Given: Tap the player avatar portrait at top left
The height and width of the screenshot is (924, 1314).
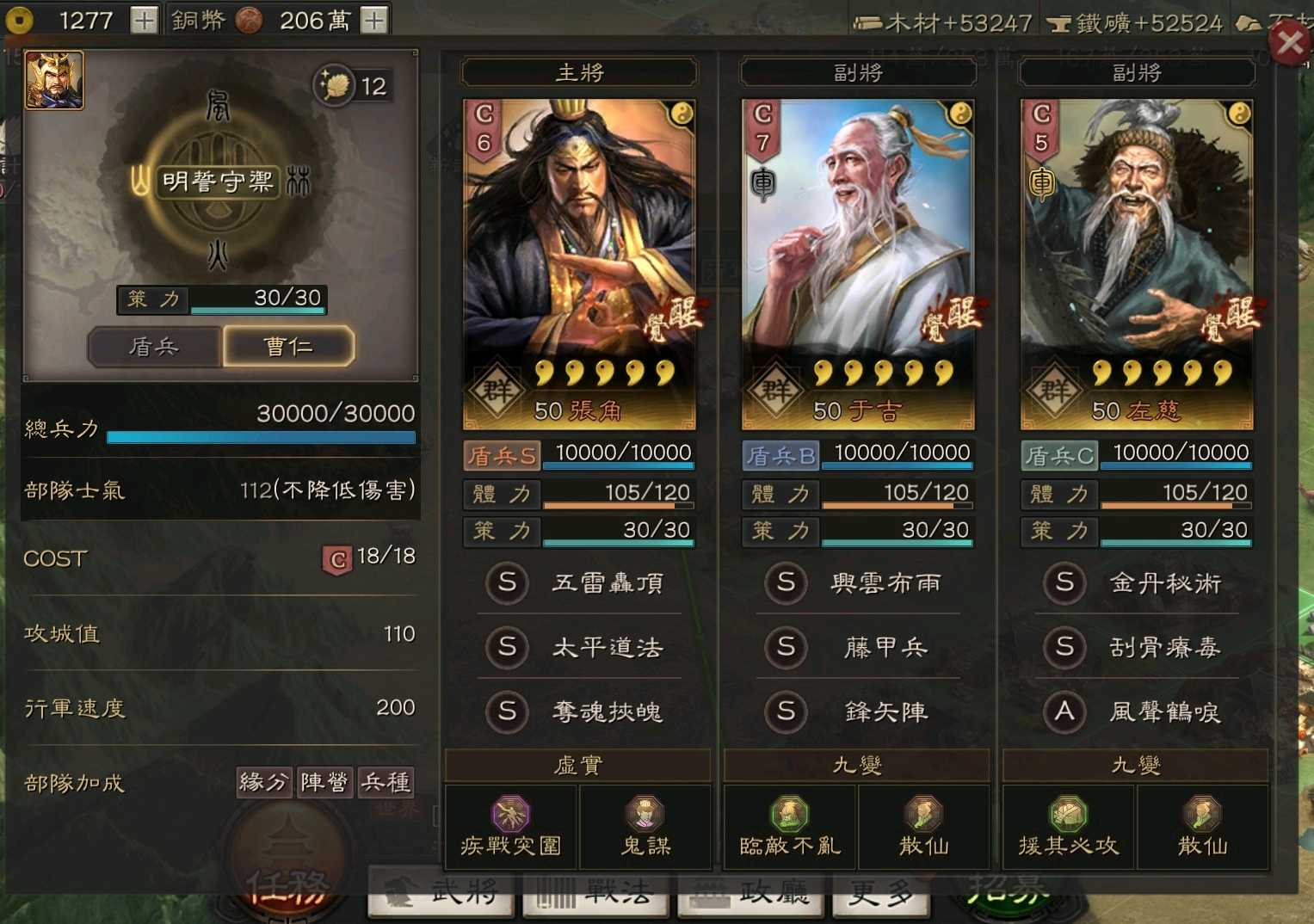Looking at the screenshot, I should pyautogui.click(x=54, y=80).
